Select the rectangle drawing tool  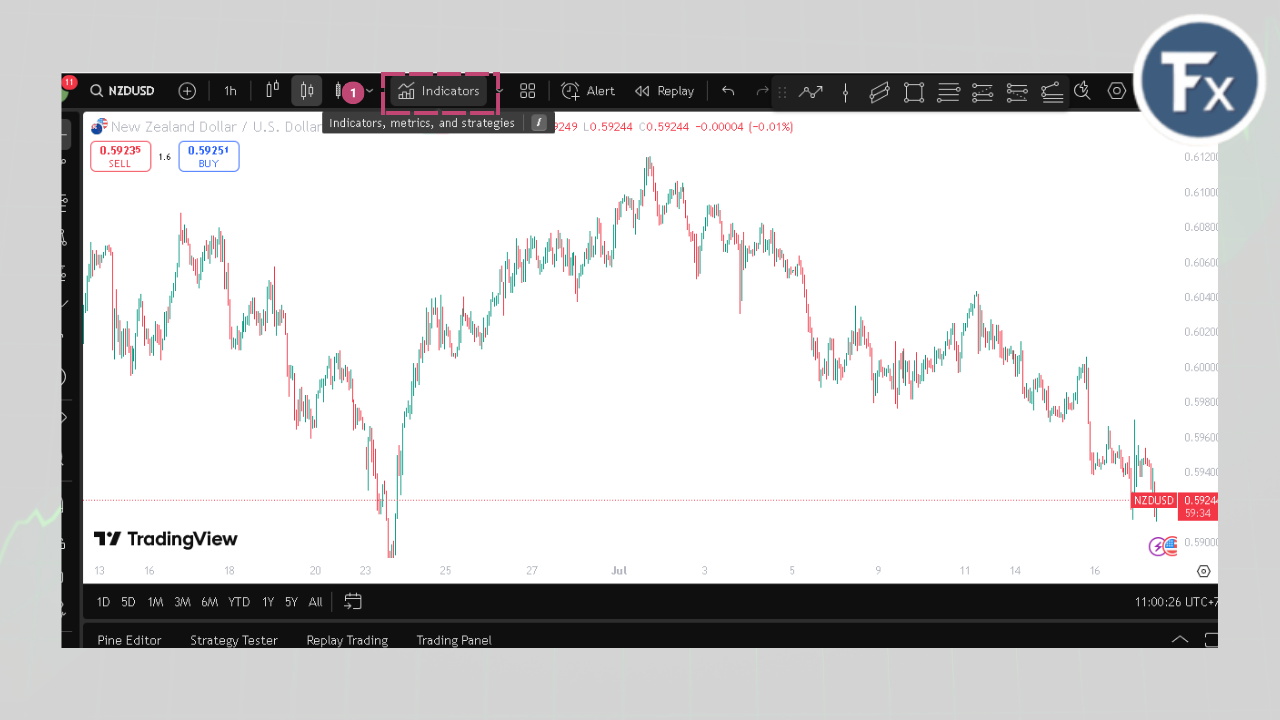pos(913,92)
